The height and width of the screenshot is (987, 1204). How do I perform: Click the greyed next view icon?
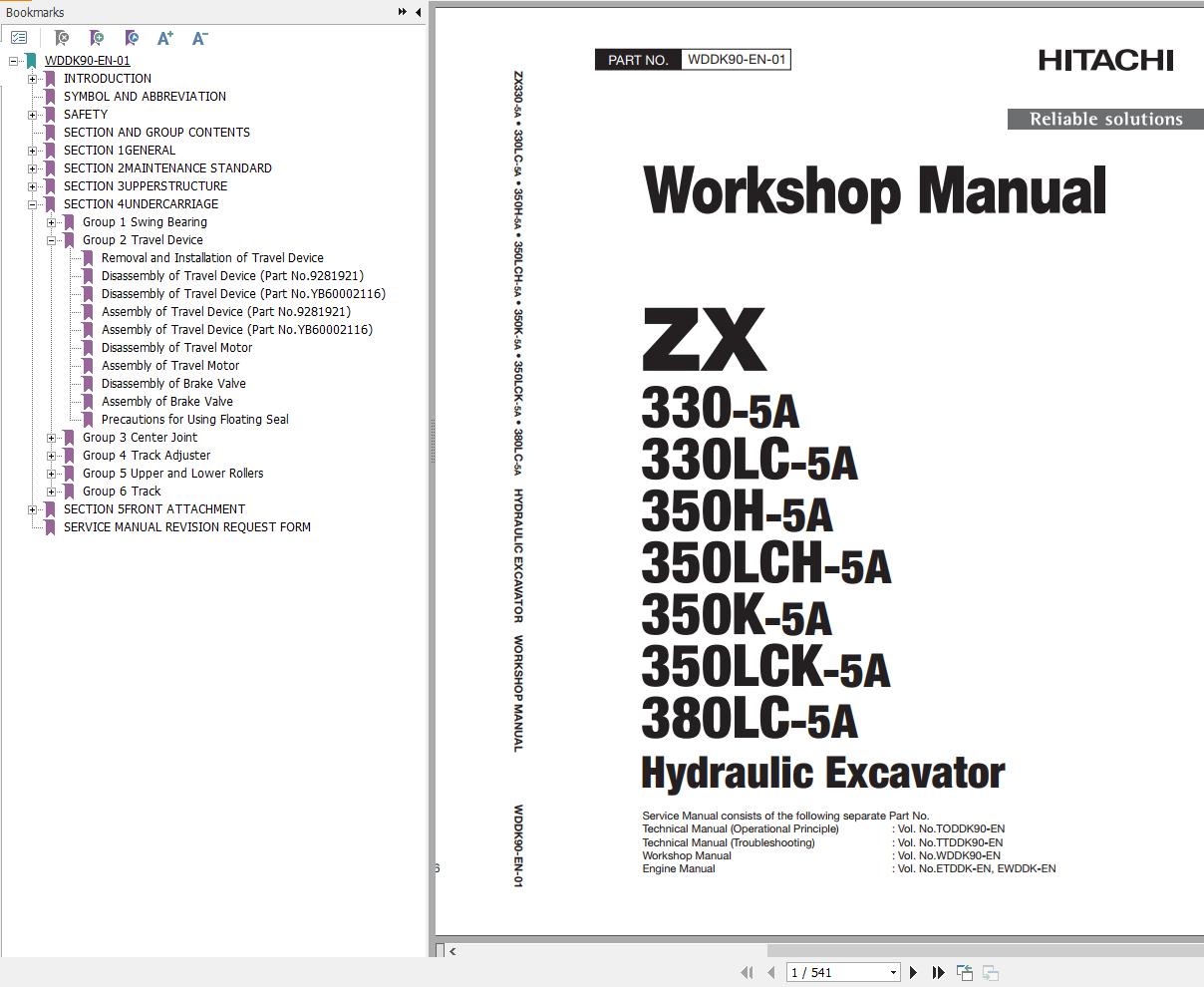coord(991,972)
